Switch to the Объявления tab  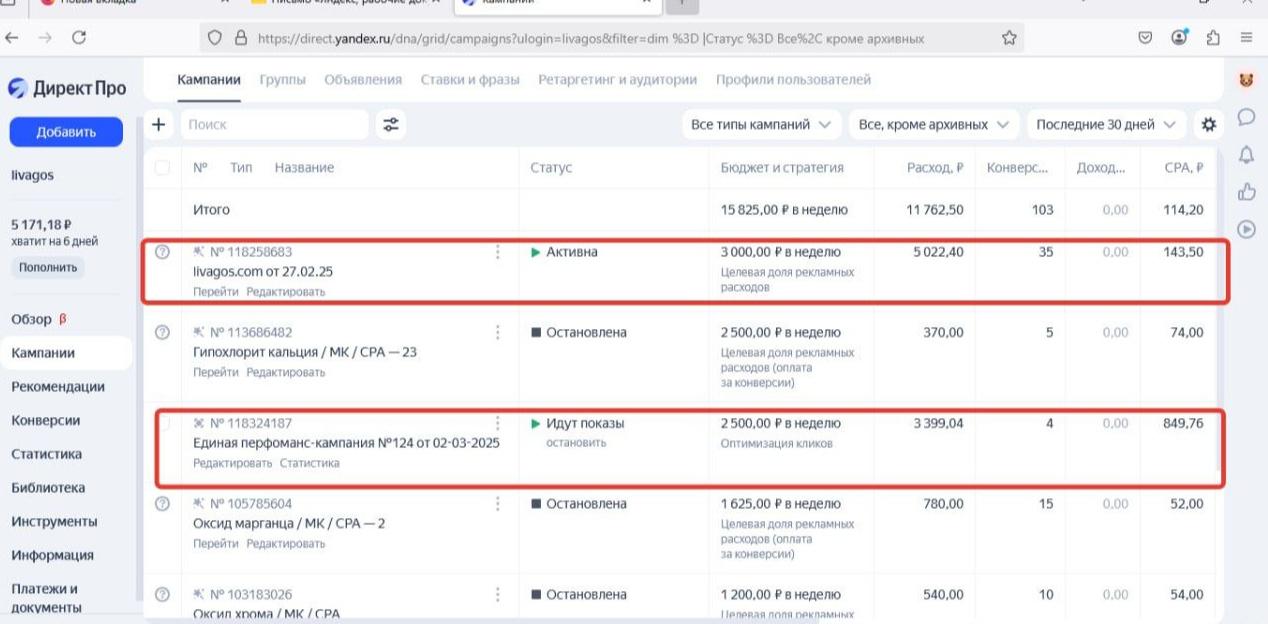363,79
